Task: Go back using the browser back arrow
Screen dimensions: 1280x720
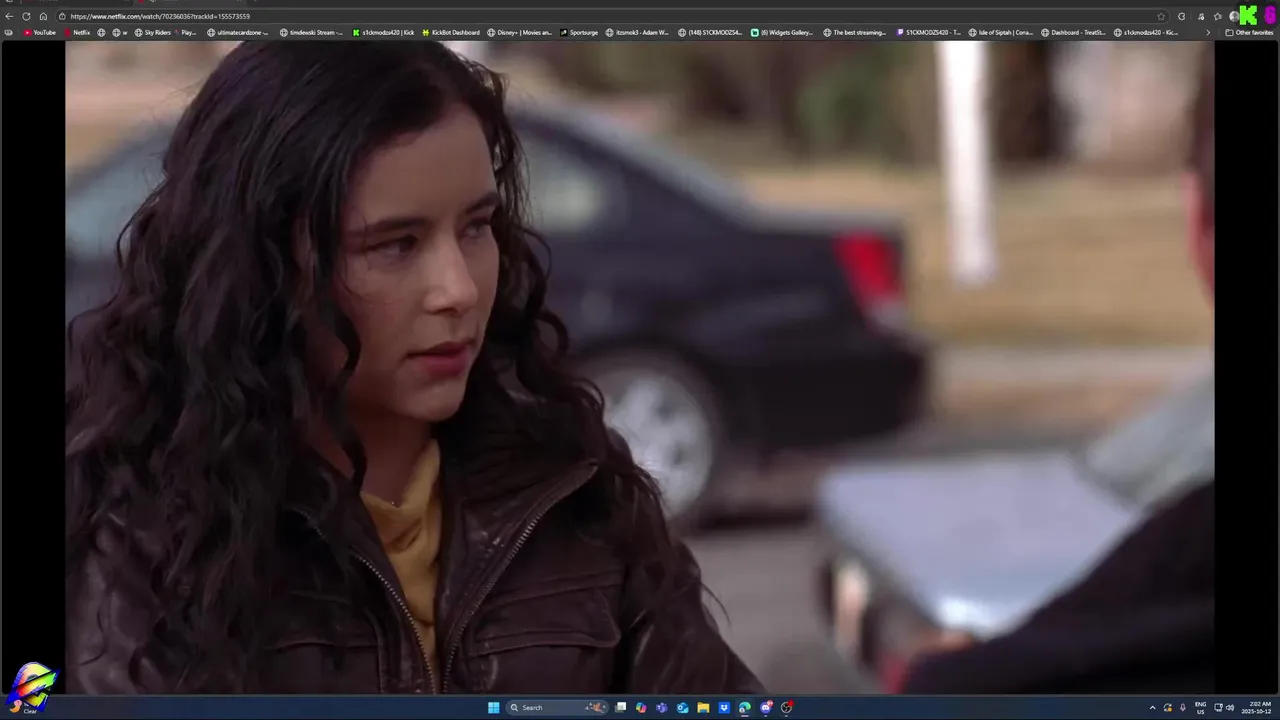Action: pos(9,16)
